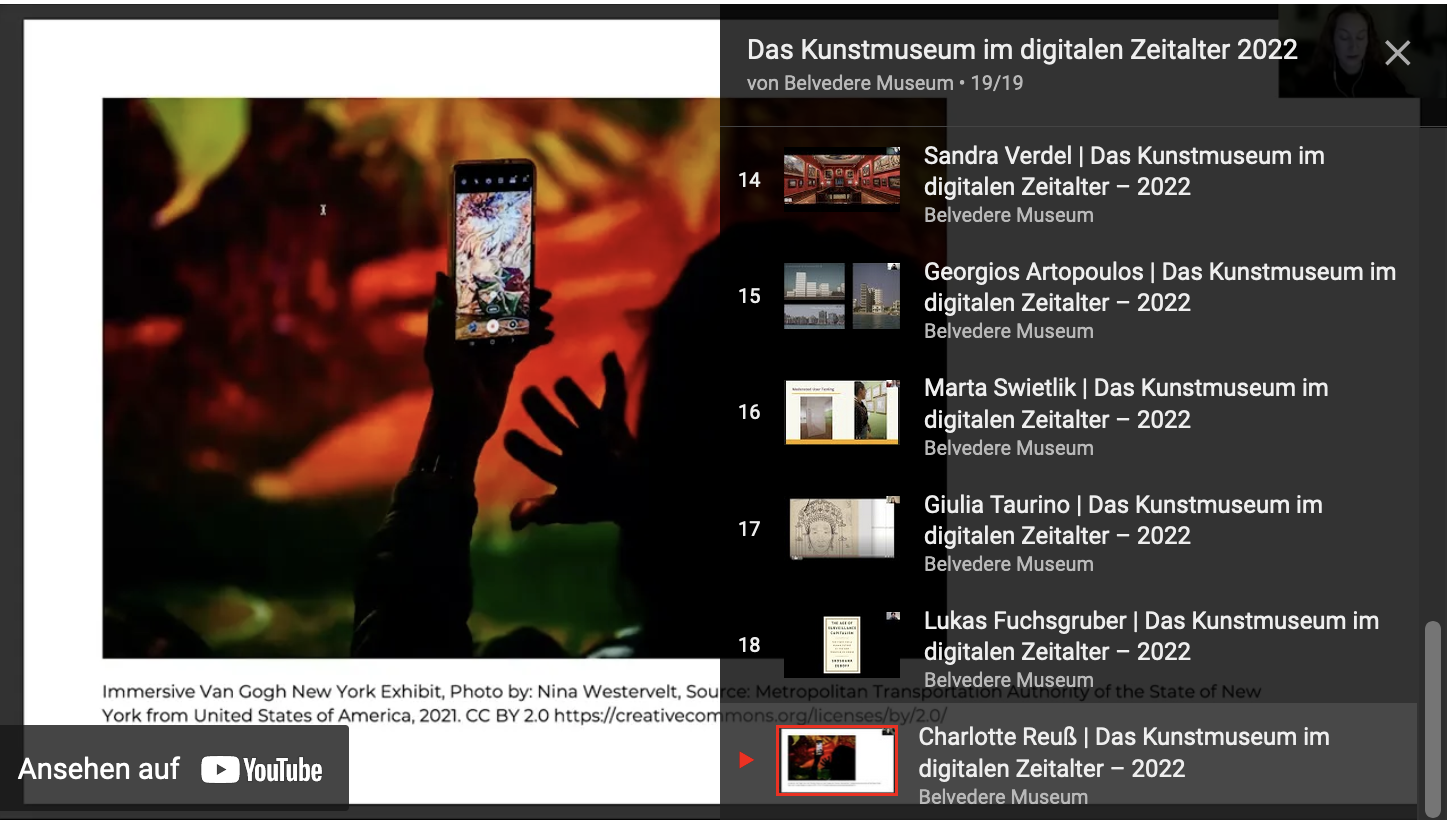Select the Georgios Artopoulos thumbnail with buildings

(x=841, y=296)
